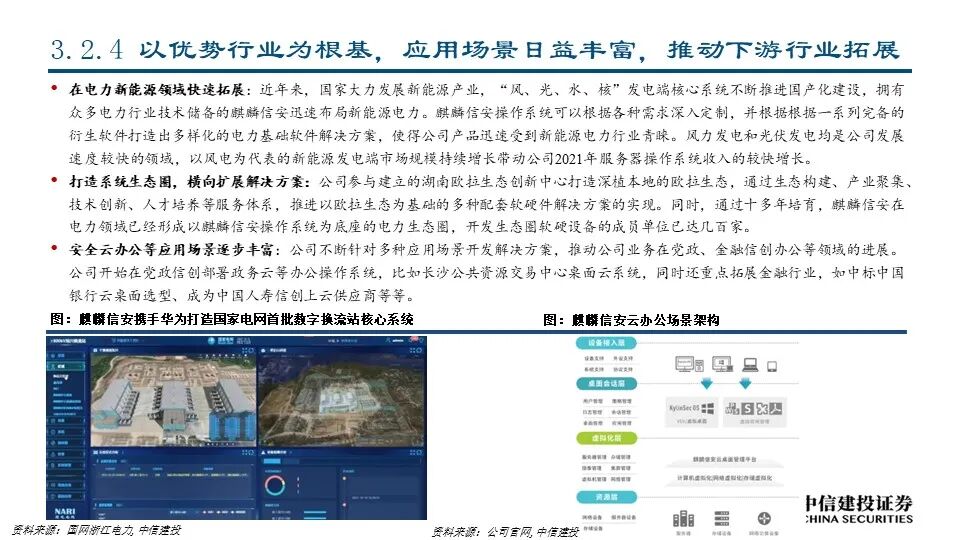Click fullscreen icon of satellite map panel
This screenshot has height=540, width=960.
click(413, 350)
